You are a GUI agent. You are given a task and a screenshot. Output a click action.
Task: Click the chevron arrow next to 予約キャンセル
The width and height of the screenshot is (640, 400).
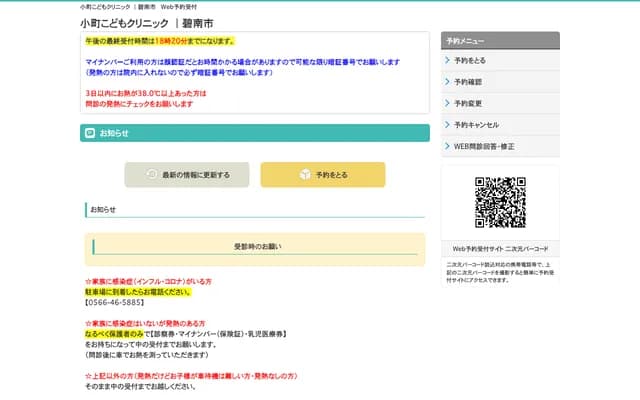[x=447, y=125]
